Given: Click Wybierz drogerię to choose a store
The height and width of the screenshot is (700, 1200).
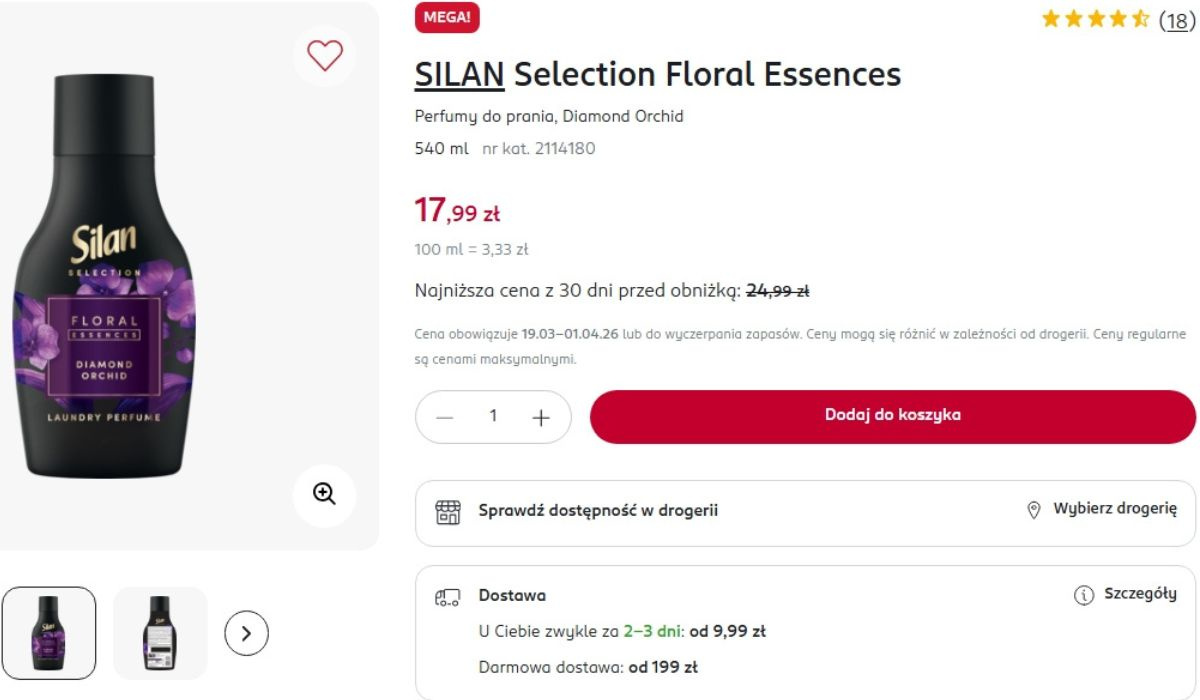Looking at the screenshot, I should tap(1115, 510).
